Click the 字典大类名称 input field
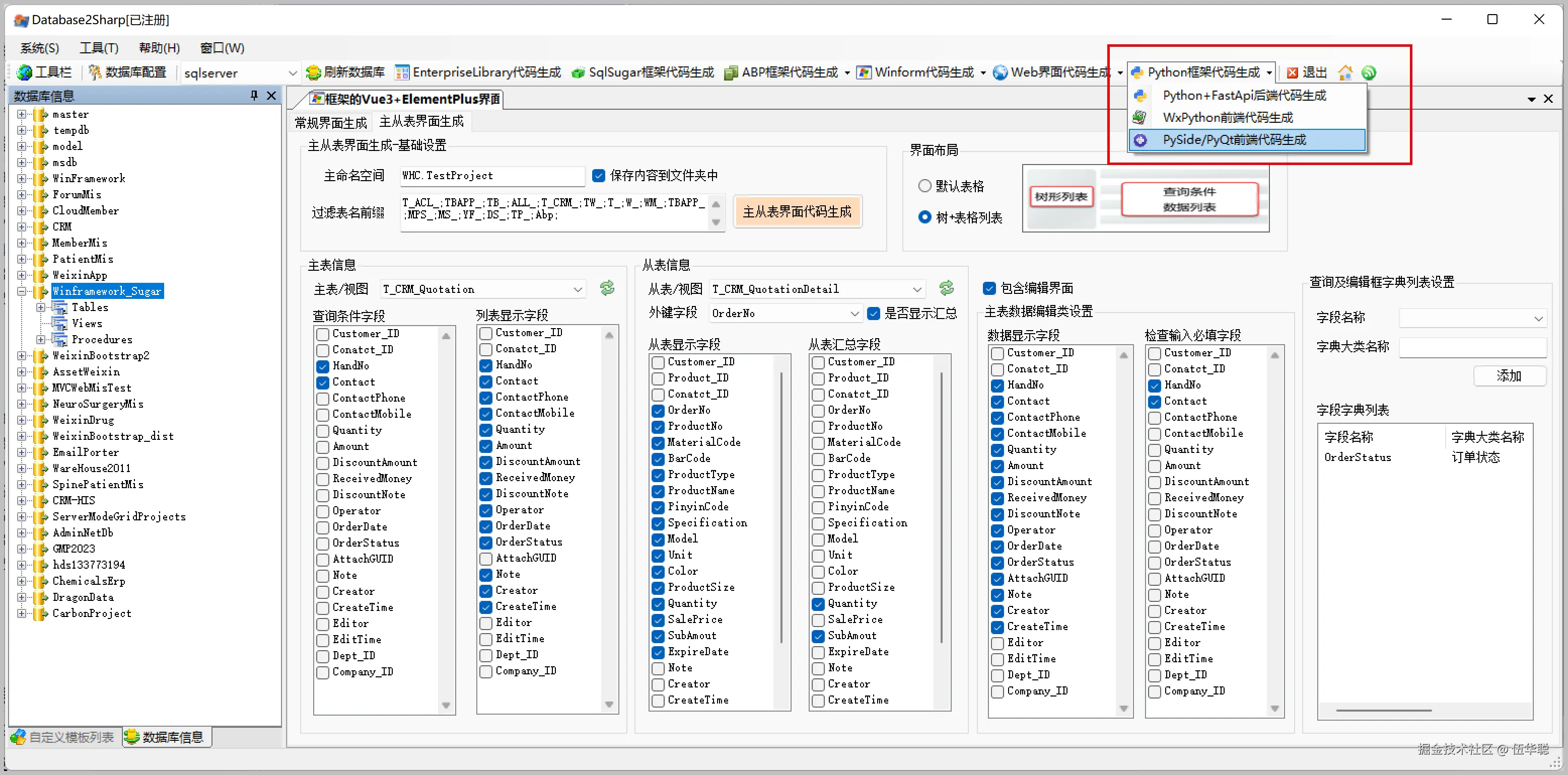The width and height of the screenshot is (1568, 775). point(1472,347)
